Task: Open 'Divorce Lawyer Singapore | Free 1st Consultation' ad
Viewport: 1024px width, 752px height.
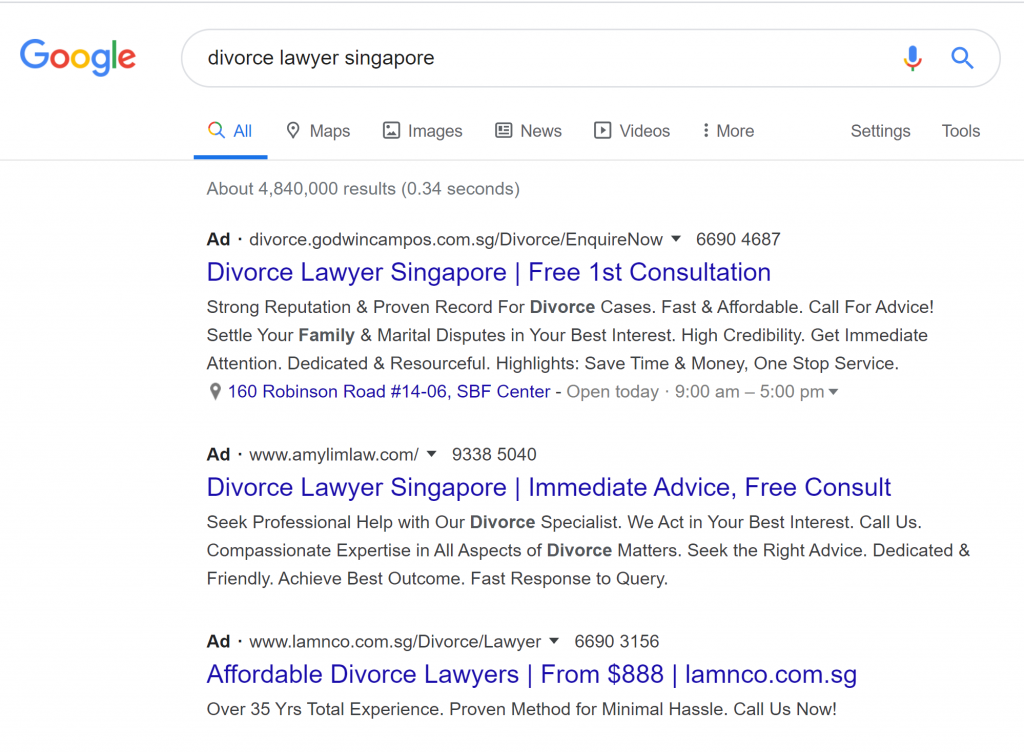Action: click(x=488, y=272)
